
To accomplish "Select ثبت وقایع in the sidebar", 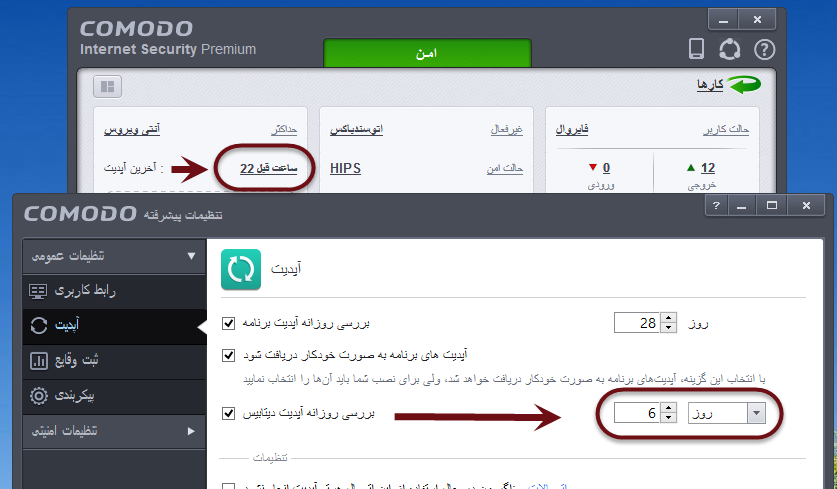I will [x=114, y=361].
